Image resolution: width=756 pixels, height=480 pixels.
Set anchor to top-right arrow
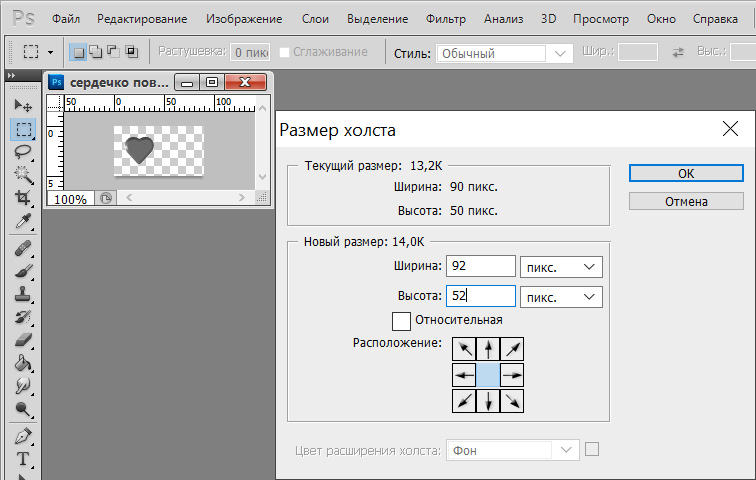512,349
